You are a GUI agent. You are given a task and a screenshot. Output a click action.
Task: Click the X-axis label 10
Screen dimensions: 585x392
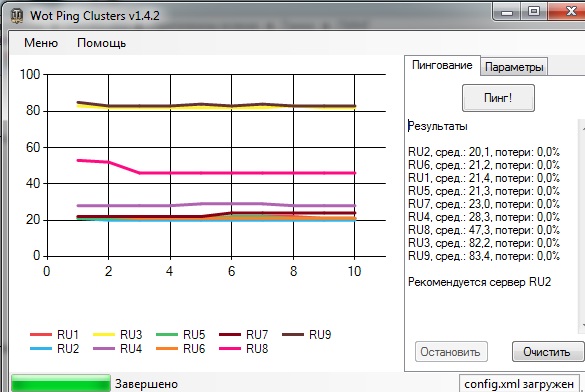pos(354,271)
